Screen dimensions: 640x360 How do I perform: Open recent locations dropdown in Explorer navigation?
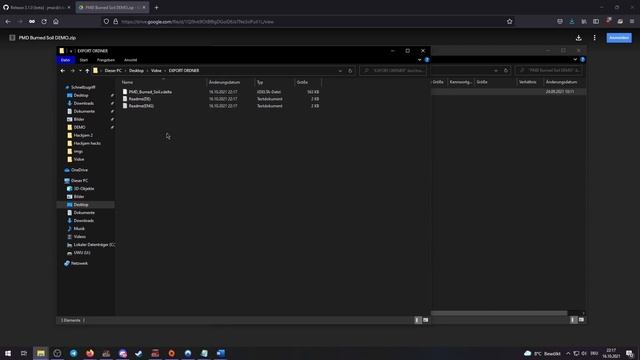80,71
